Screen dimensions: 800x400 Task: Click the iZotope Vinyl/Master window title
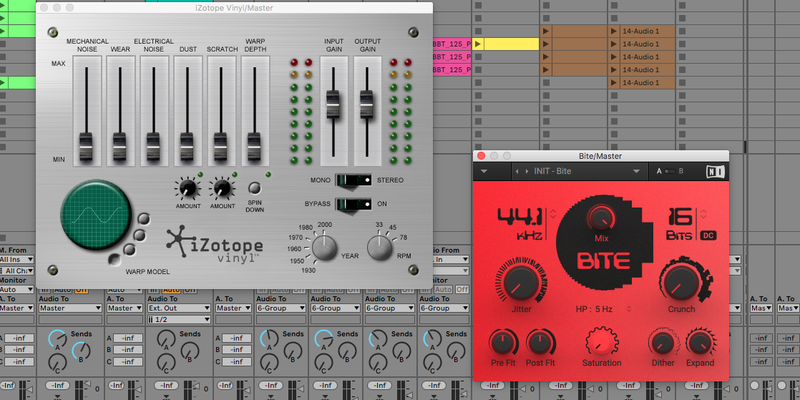coord(234,8)
